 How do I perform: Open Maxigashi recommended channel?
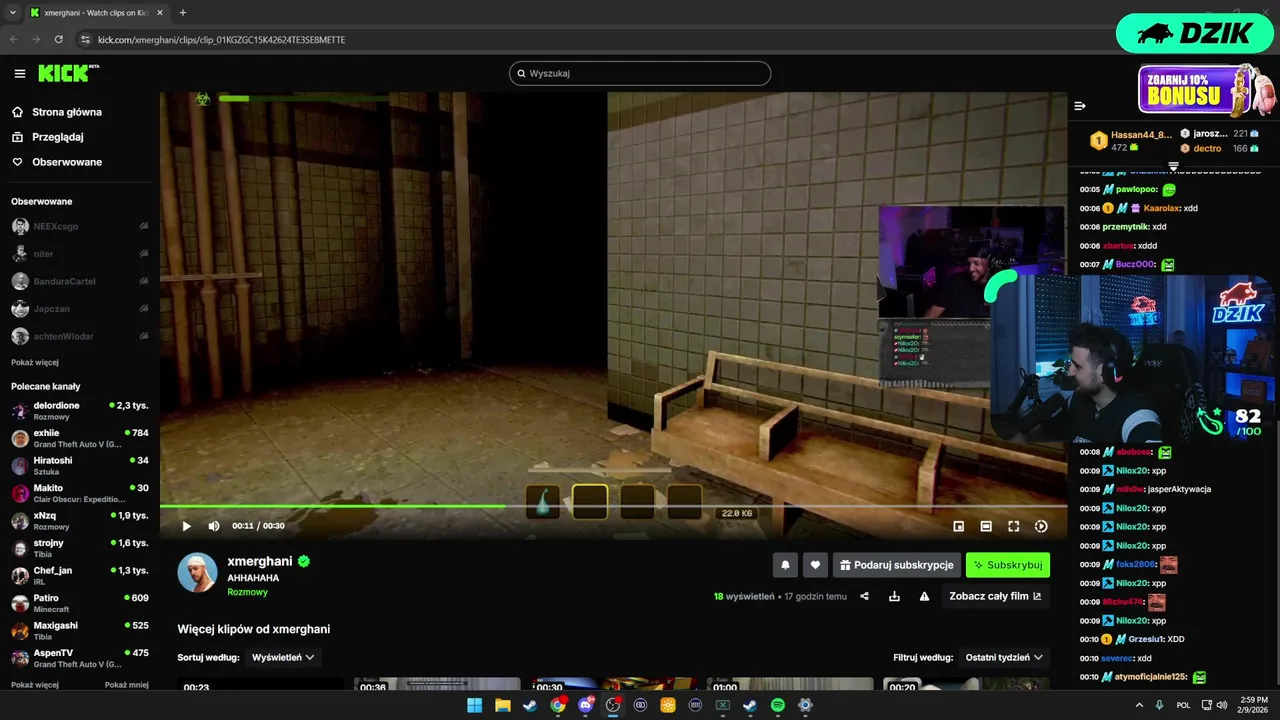click(80, 631)
